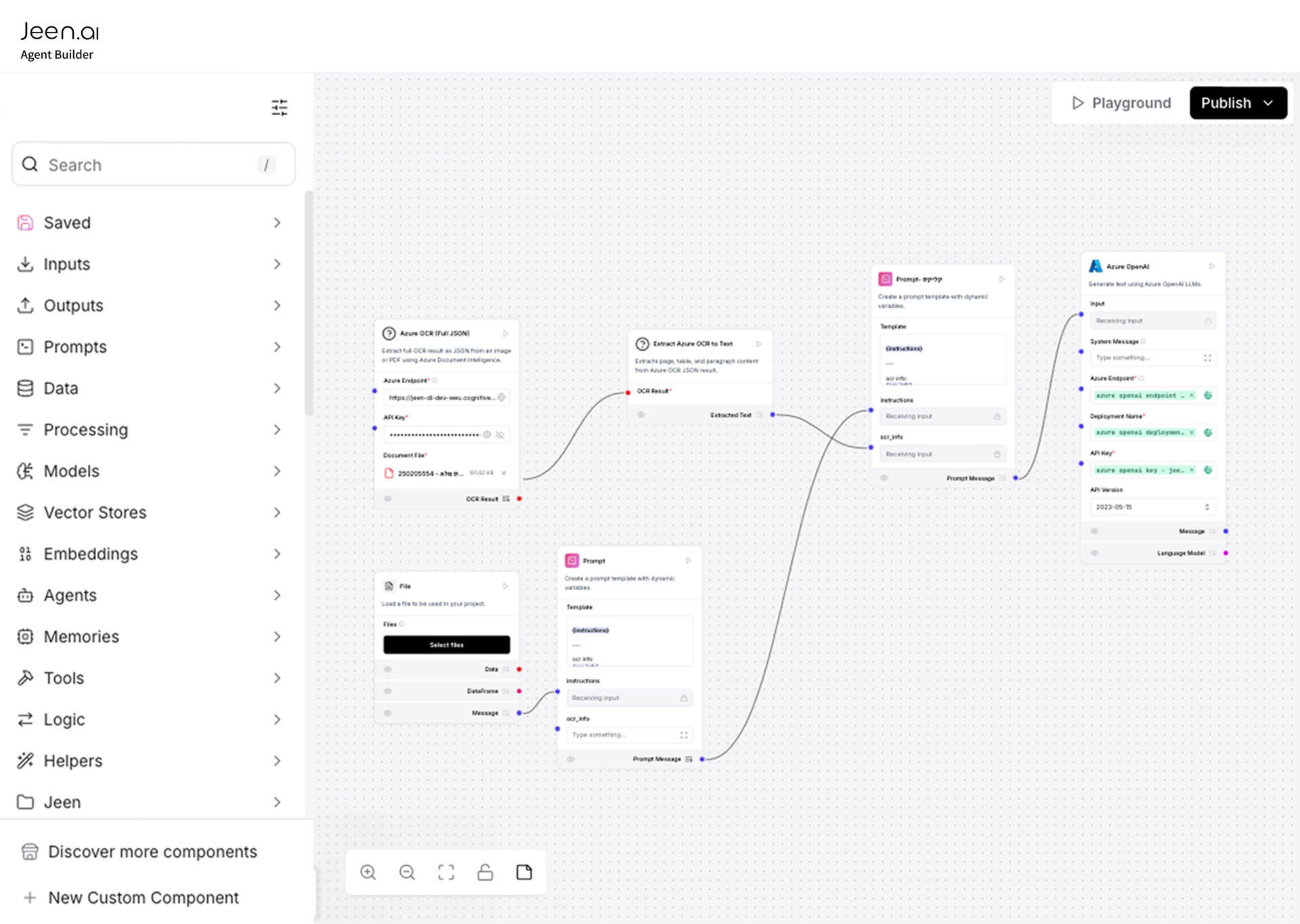Adjust API Version stepper in Azure OpenAI
Screen dimensions: 1300x924
[x=1207, y=507]
